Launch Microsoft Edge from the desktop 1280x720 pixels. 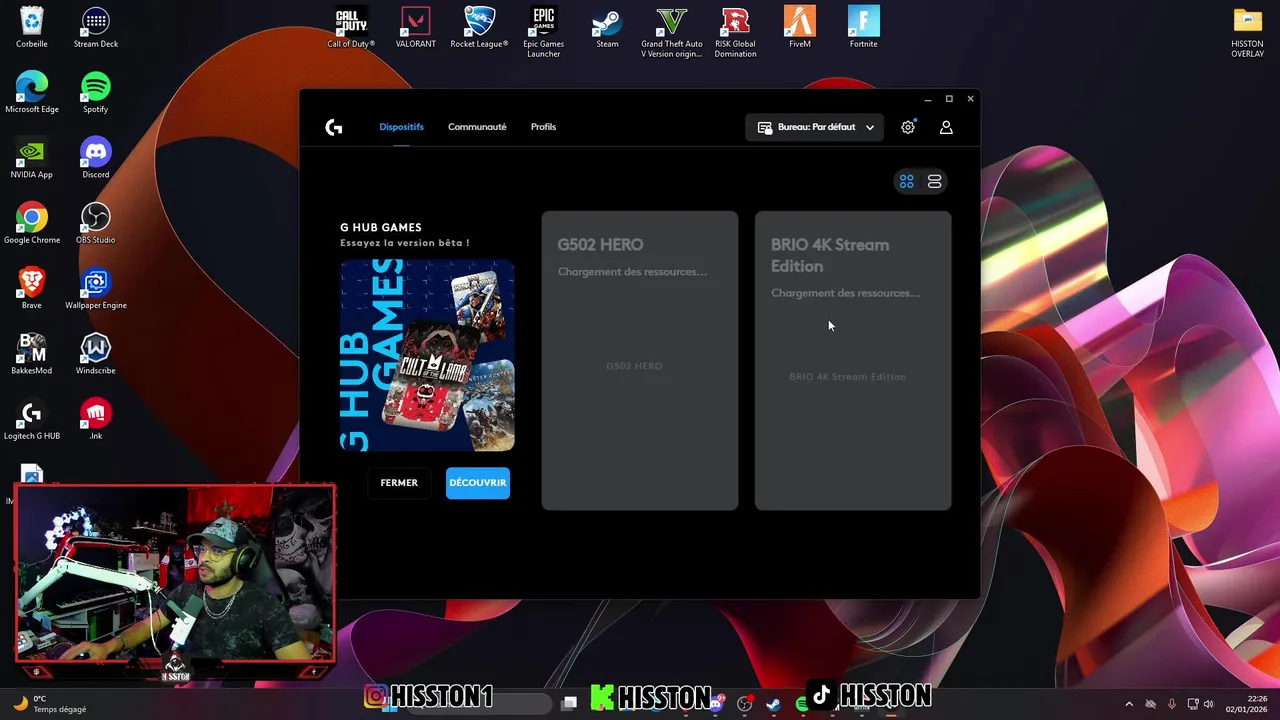pyautogui.click(x=32, y=92)
